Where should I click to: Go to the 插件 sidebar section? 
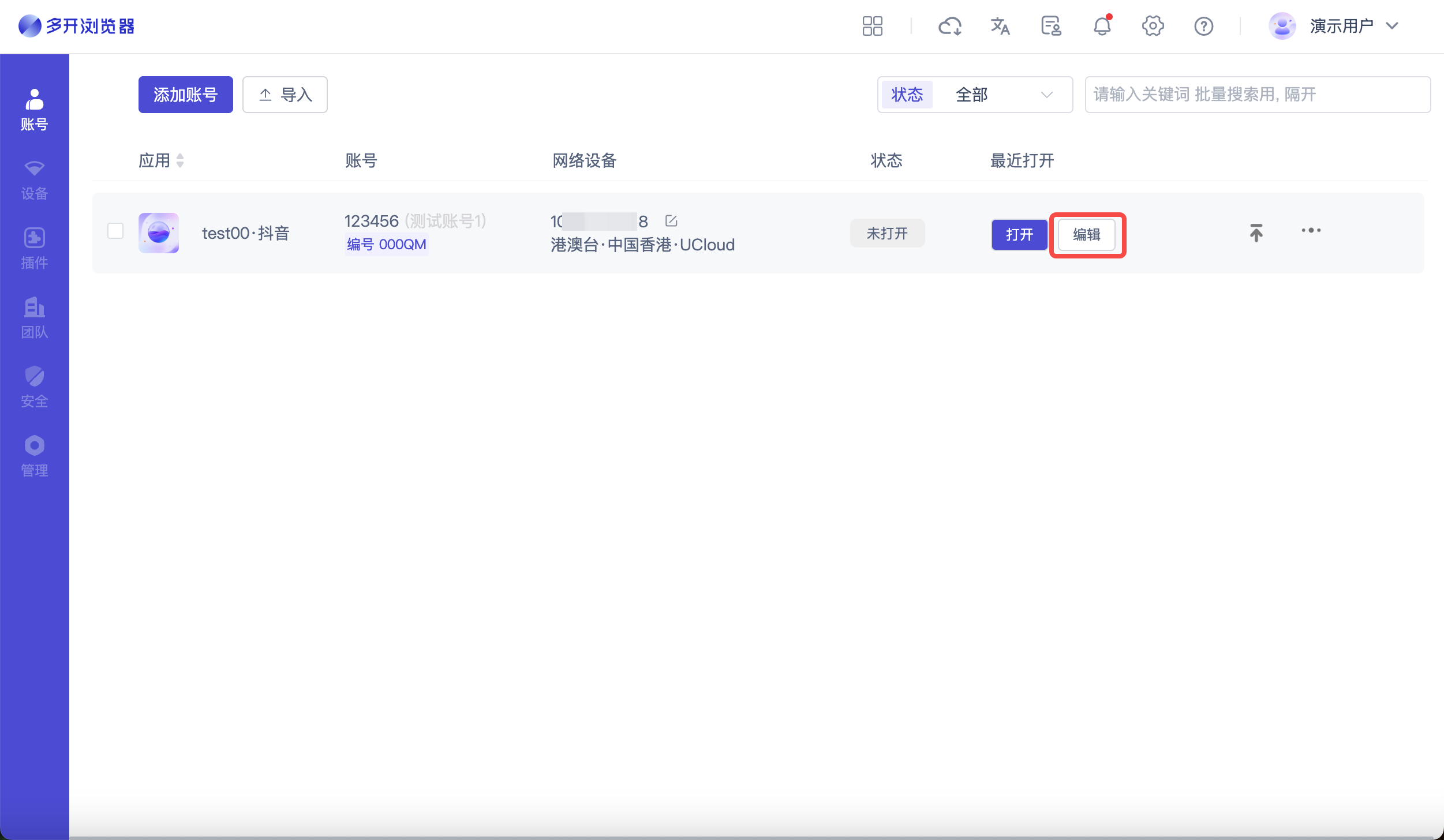pos(35,249)
